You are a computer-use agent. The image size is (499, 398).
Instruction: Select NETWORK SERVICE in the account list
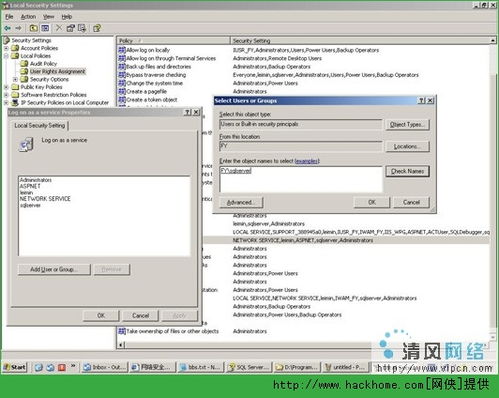45,199
